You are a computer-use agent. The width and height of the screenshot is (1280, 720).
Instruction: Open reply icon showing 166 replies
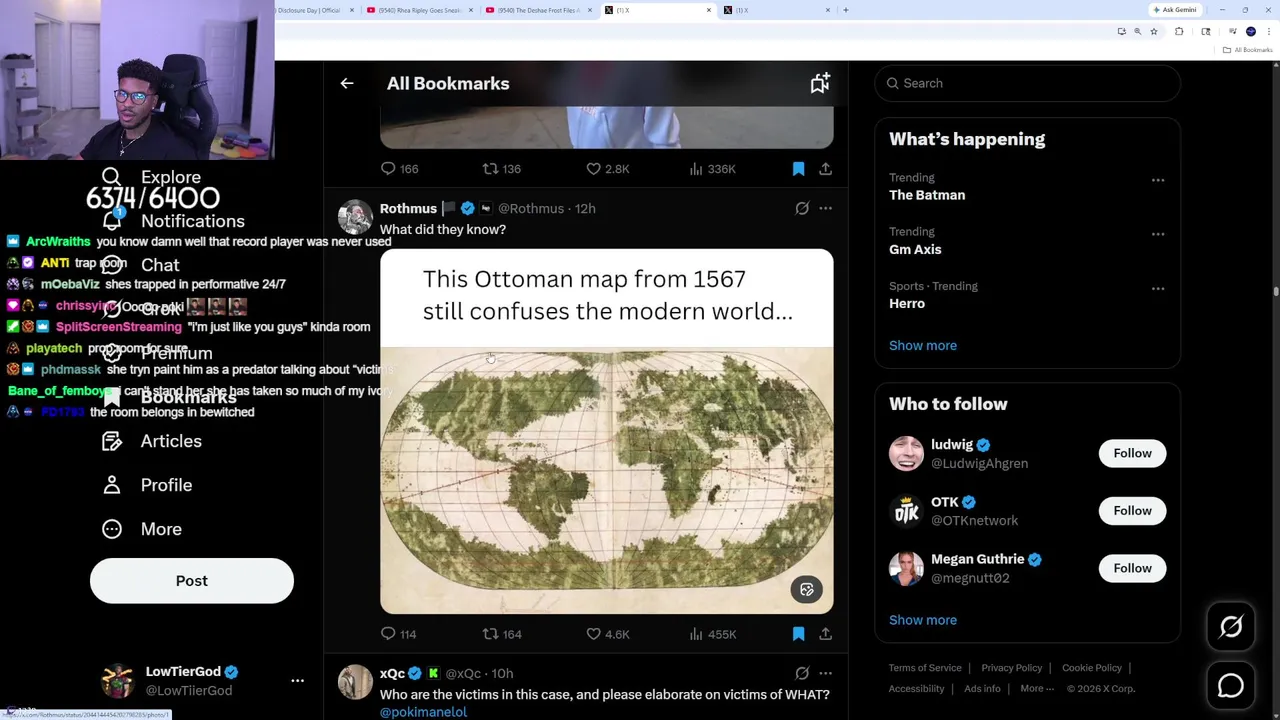(398, 169)
